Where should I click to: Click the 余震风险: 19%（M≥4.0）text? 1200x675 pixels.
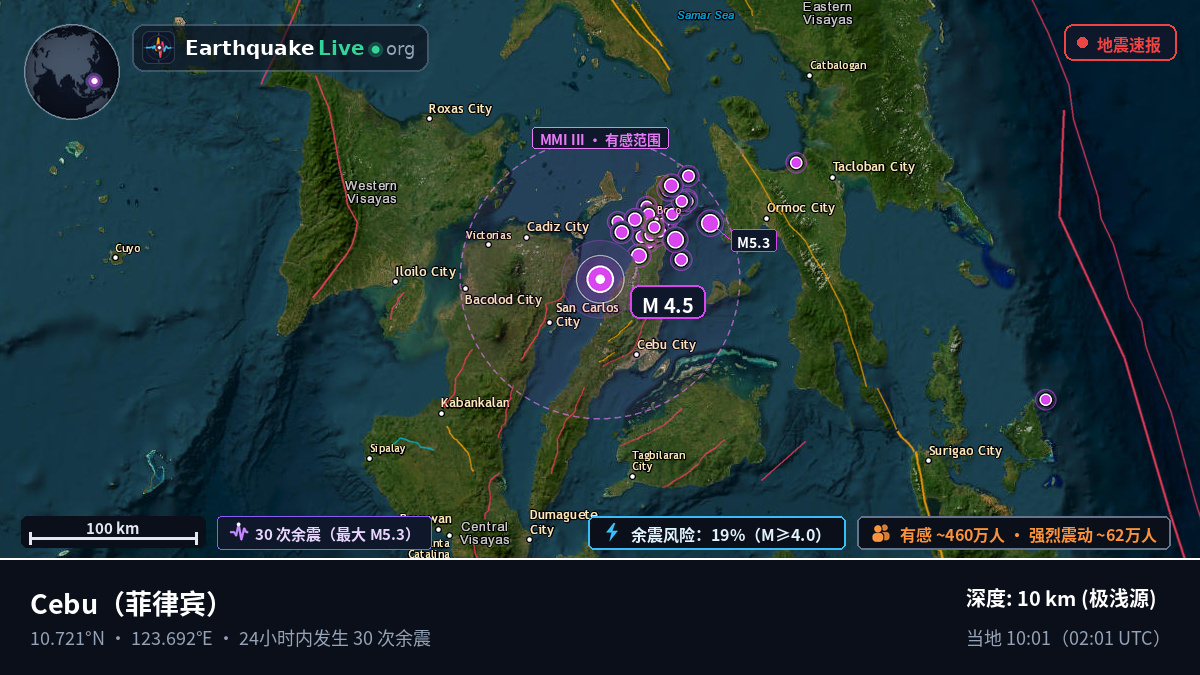click(727, 534)
